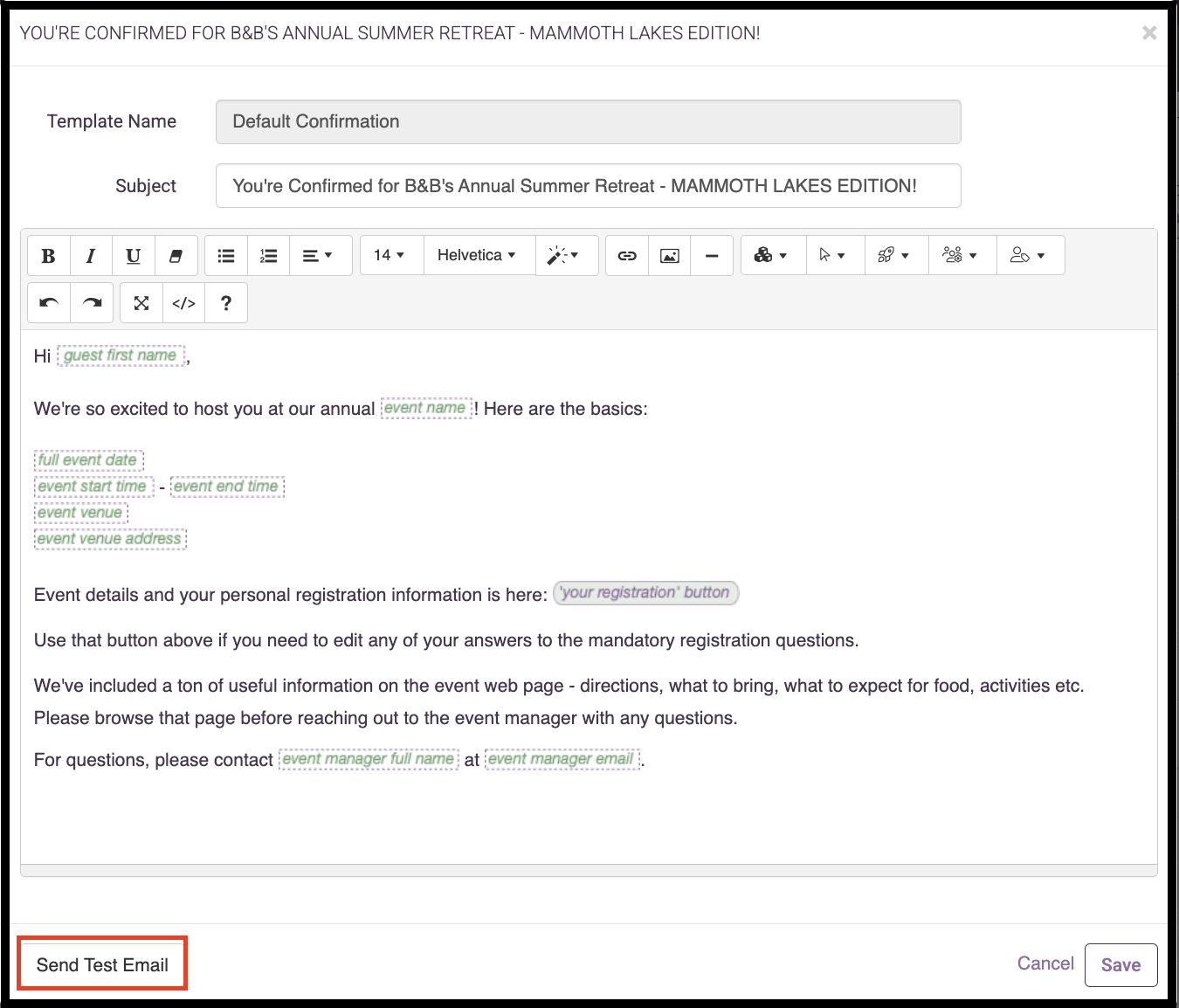Select the event start time placeholder
Image resolution: width=1179 pixels, height=1008 pixels.
pyautogui.click(x=93, y=487)
